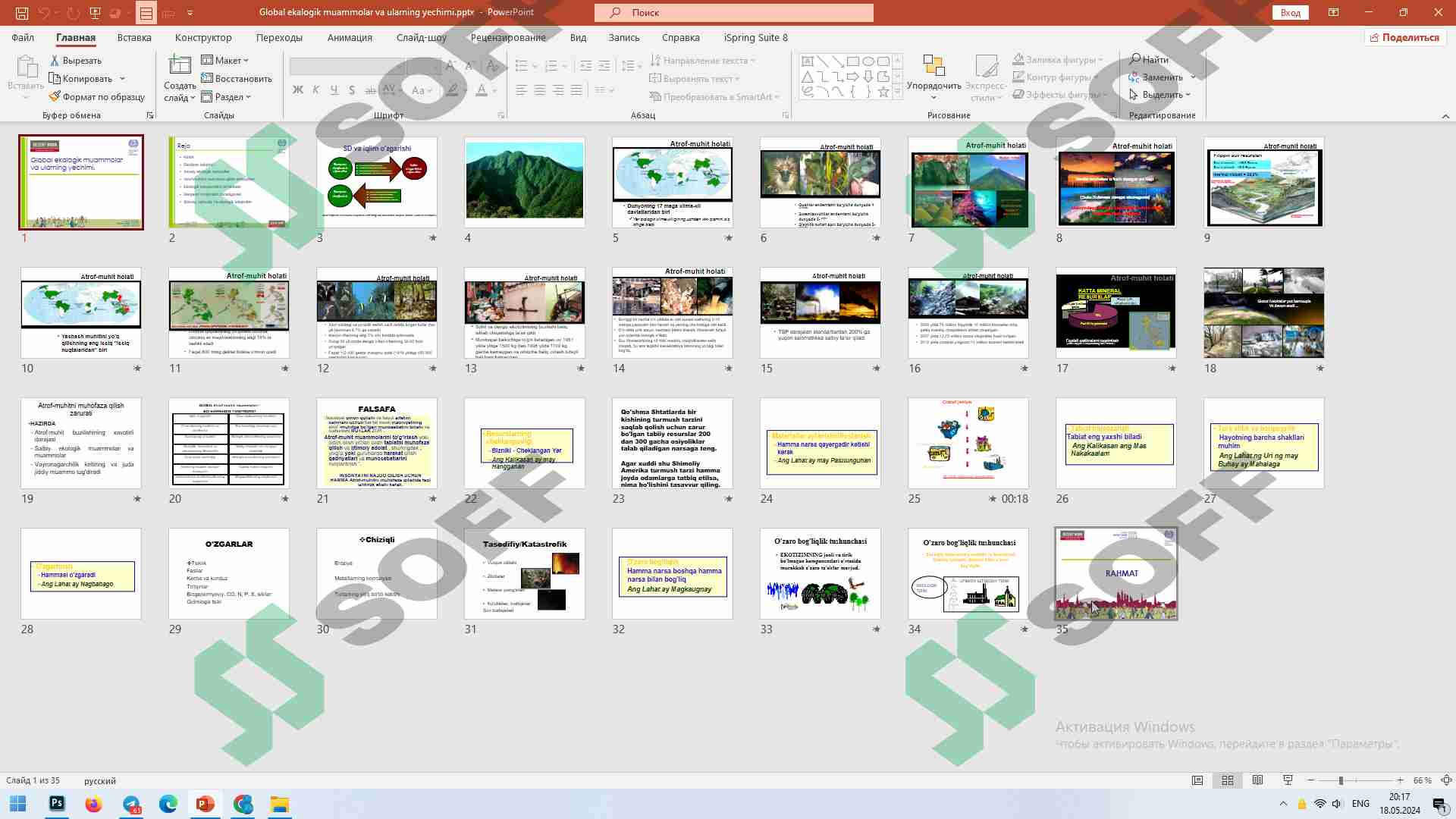Click the Find (Найти) button
The width and height of the screenshot is (1456, 819).
point(1149,60)
